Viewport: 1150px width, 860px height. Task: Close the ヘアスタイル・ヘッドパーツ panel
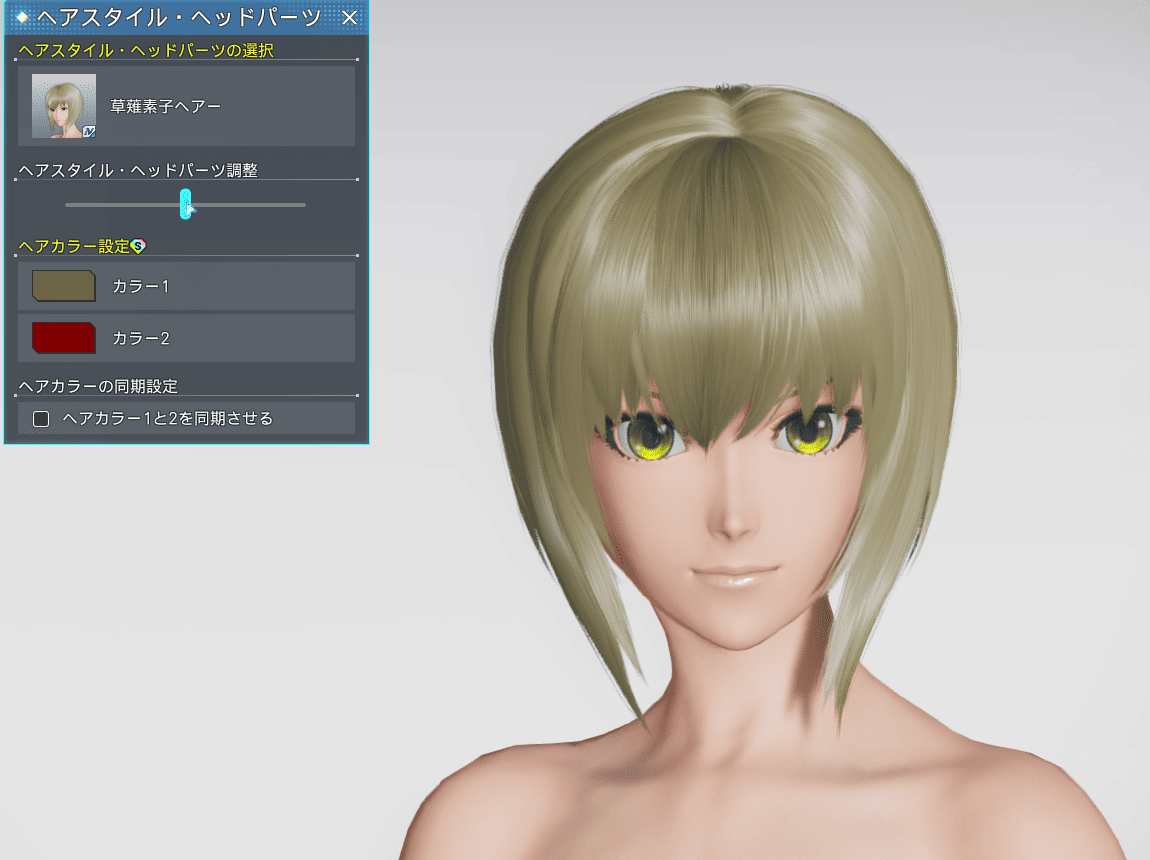[350, 17]
